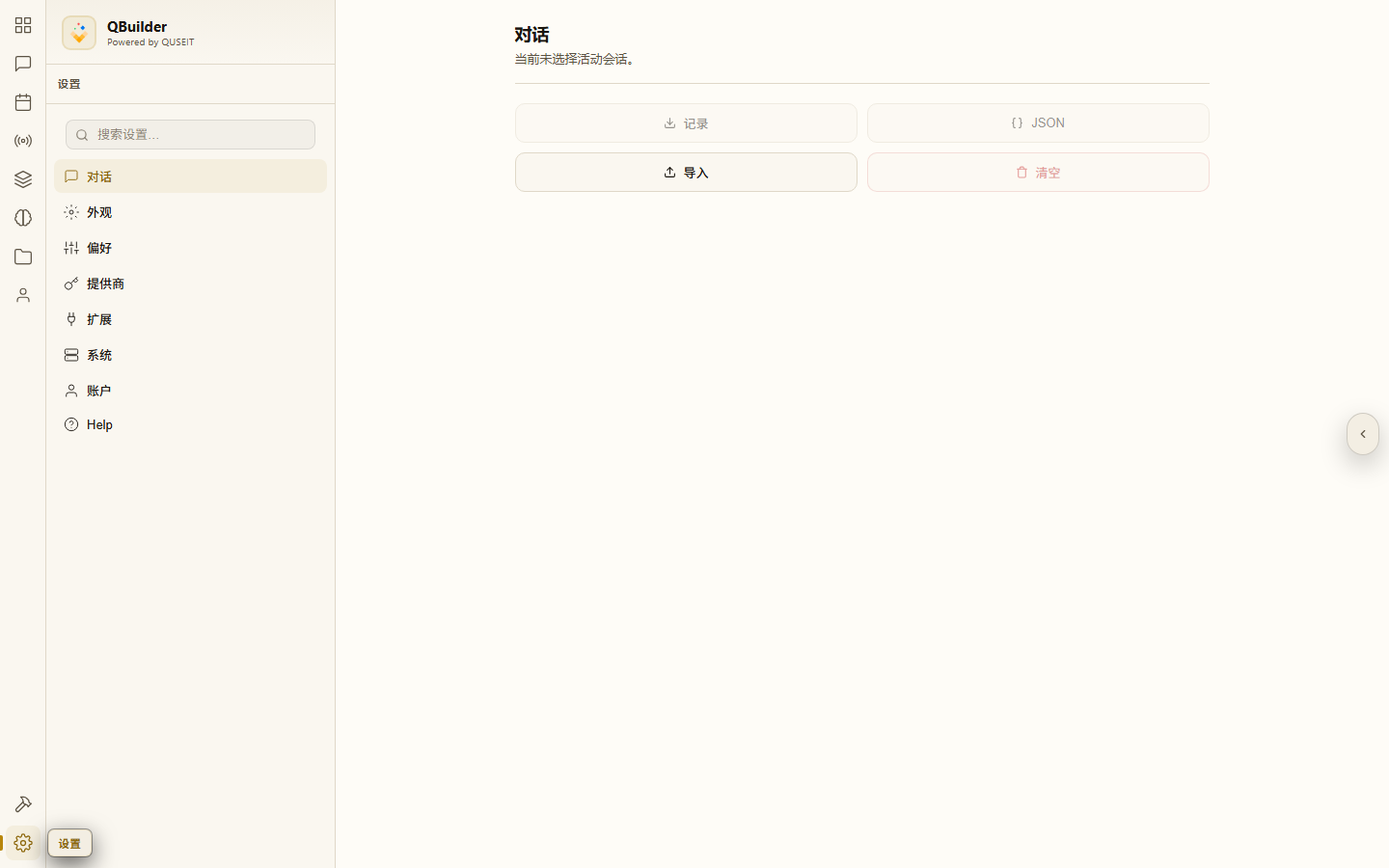Image resolution: width=1389 pixels, height=868 pixels.
Task: Open the 扩展 settings category
Action: click(190, 319)
